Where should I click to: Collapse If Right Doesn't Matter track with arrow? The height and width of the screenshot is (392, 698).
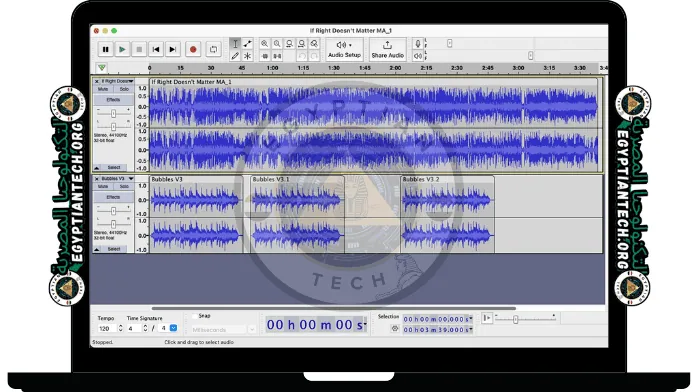tap(97, 168)
